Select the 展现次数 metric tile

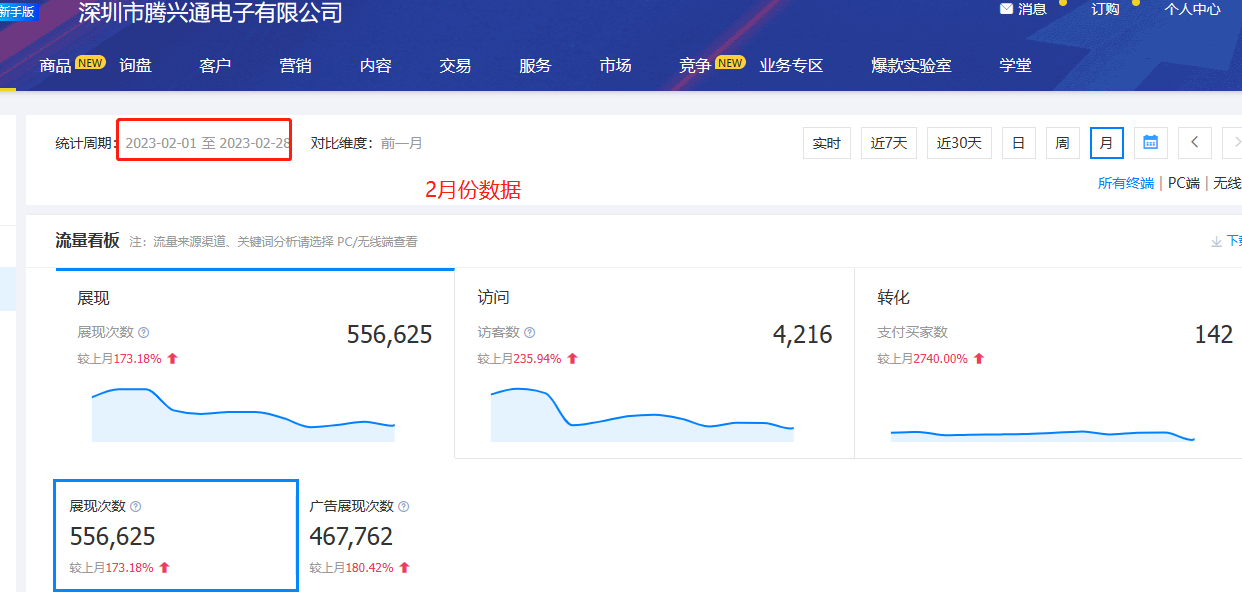tap(175, 535)
